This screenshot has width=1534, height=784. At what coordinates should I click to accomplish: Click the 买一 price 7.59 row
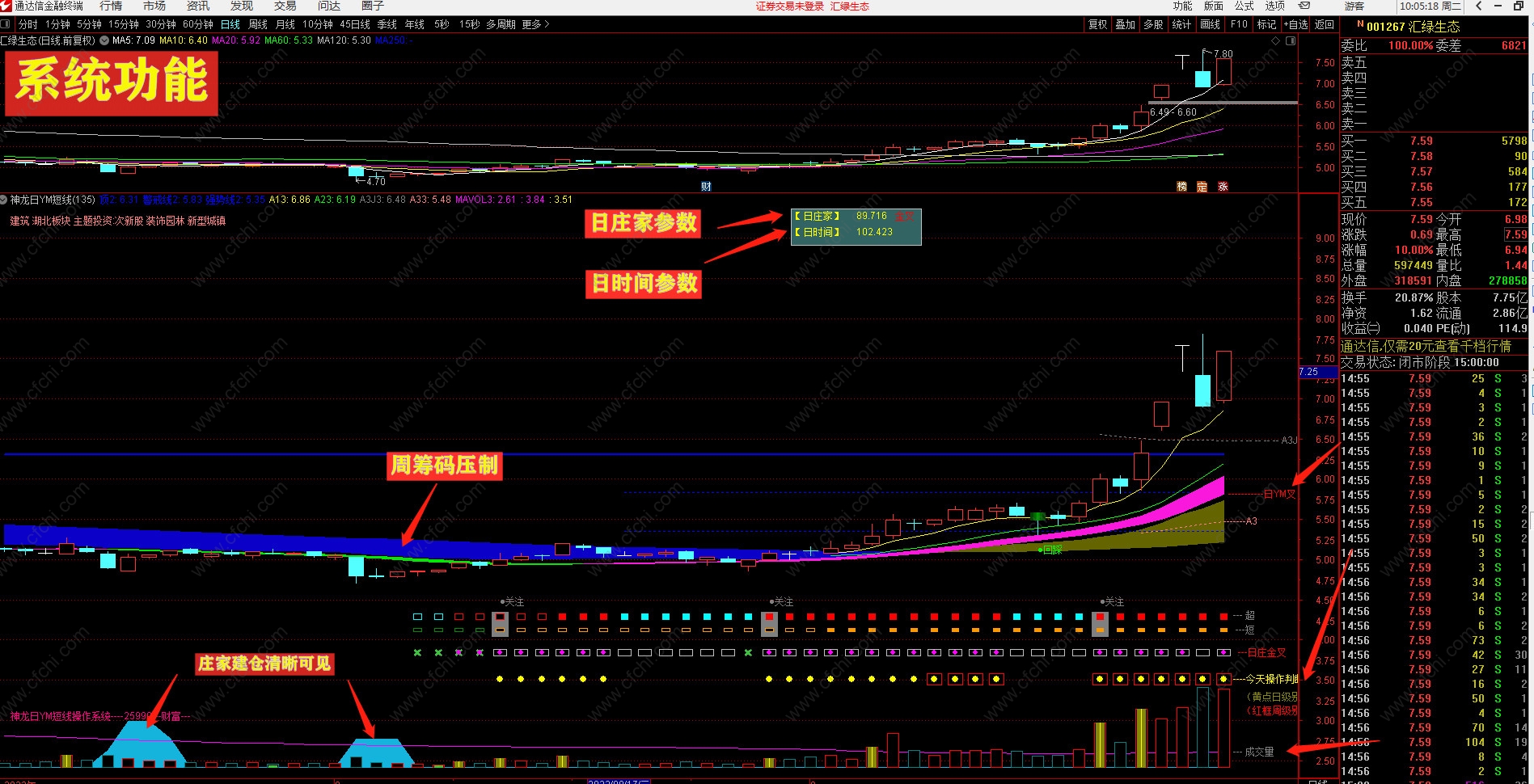[1434, 141]
